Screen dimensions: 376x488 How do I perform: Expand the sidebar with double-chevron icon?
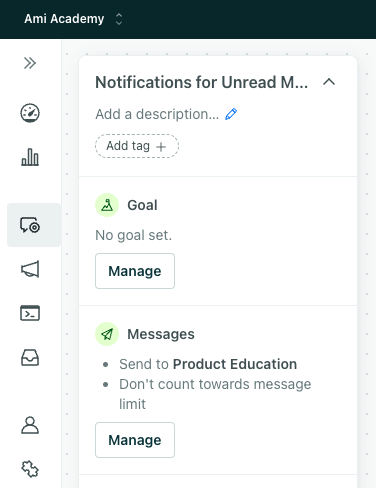(30, 63)
